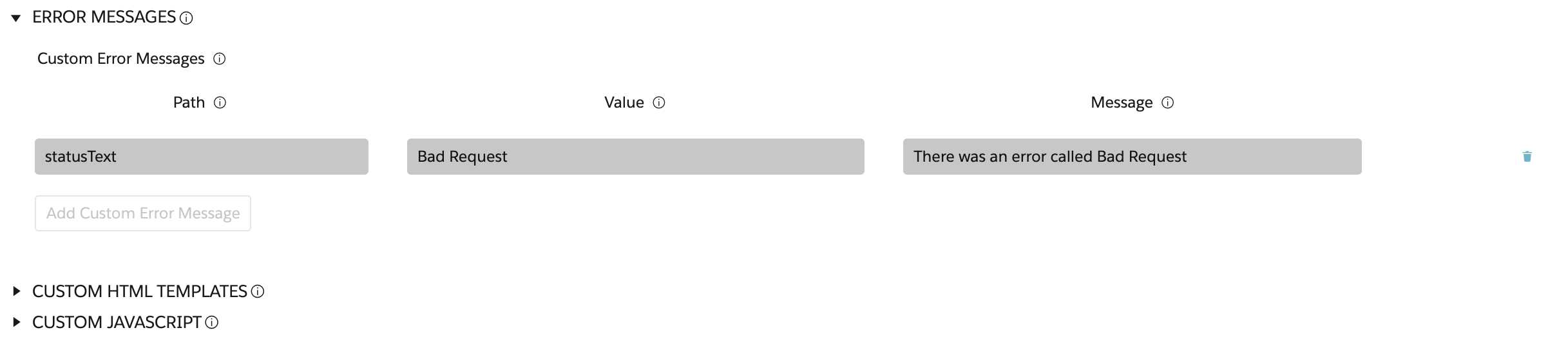Click the Path column info icon
This screenshot has width=1568, height=348.
220,103
